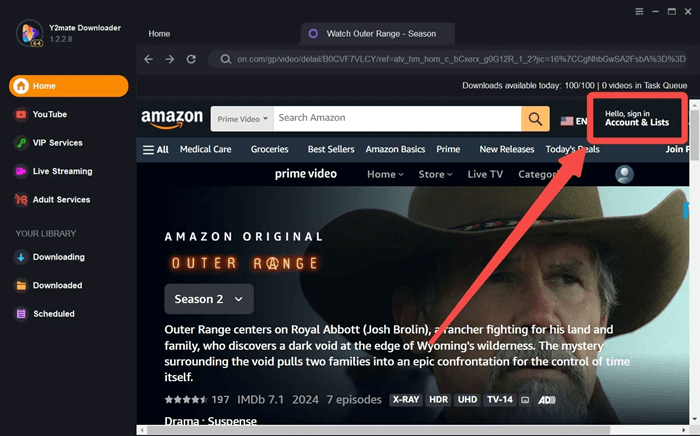This screenshot has width=700, height=436.
Task: Open the app menu icon in title bar
Action: click(639, 12)
